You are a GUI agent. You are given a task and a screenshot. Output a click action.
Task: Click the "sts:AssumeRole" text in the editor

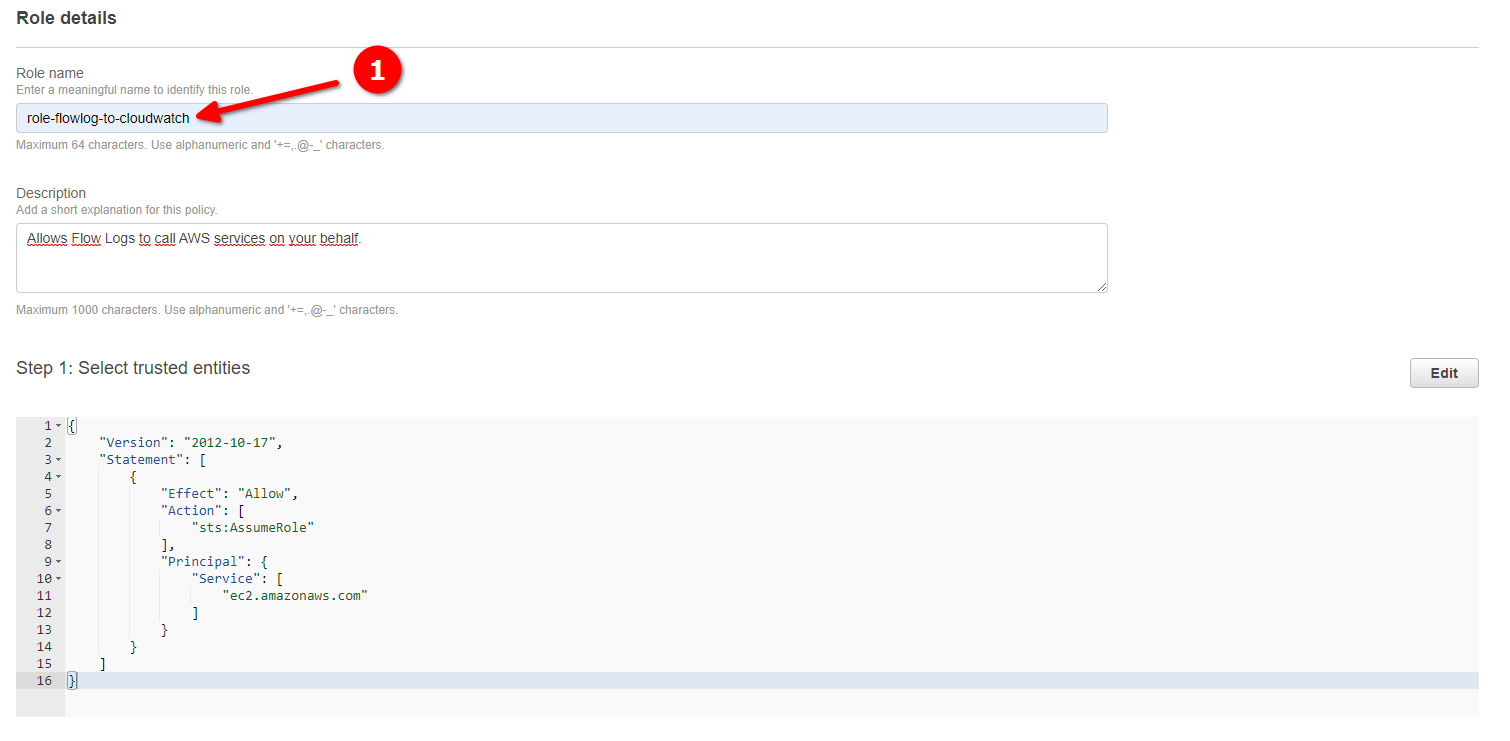[x=253, y=527]
